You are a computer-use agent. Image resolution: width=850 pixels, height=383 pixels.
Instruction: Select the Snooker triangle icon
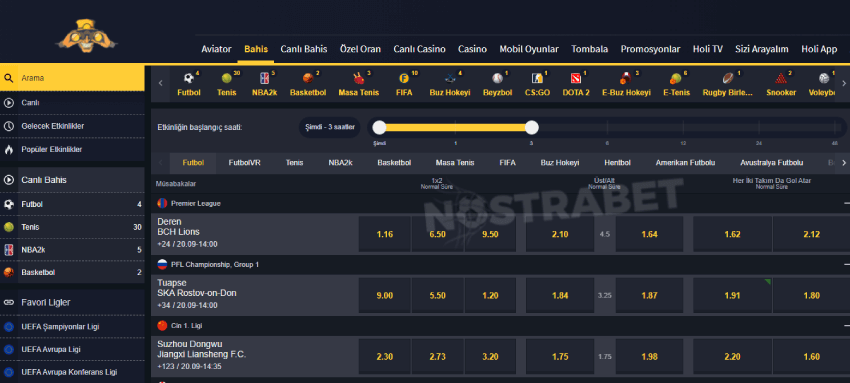coord(780,79)
